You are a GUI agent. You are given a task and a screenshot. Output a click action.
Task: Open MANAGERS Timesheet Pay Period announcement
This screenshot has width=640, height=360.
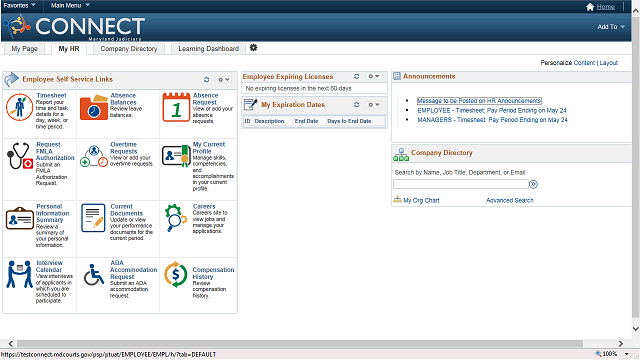pyautogui.click(x=492, y=120)
